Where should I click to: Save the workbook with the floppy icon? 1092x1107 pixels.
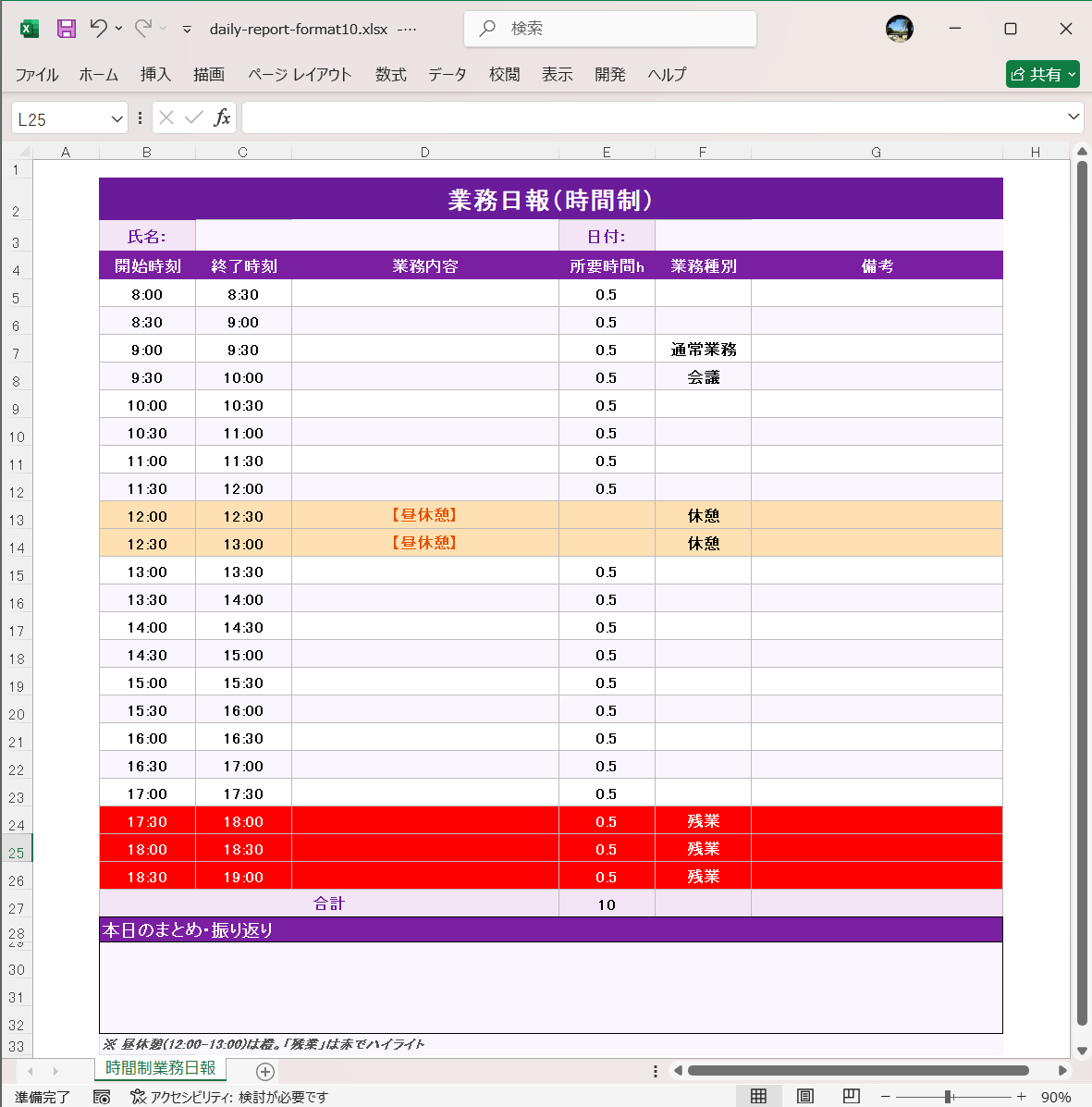tap(67, 29)
